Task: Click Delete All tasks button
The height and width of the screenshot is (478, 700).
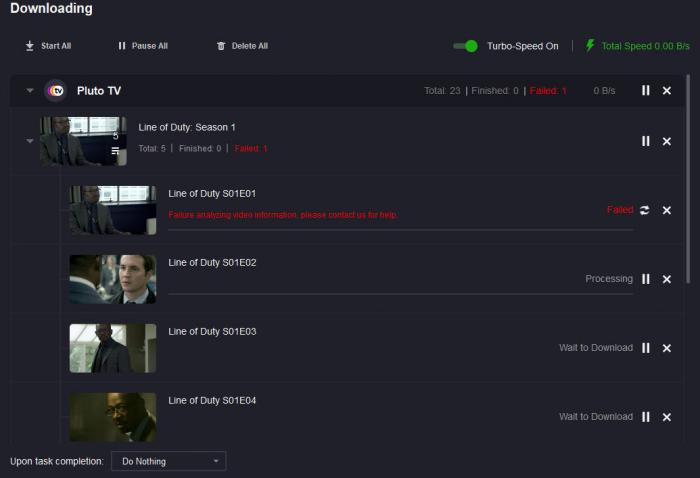Action: [242, 46]
